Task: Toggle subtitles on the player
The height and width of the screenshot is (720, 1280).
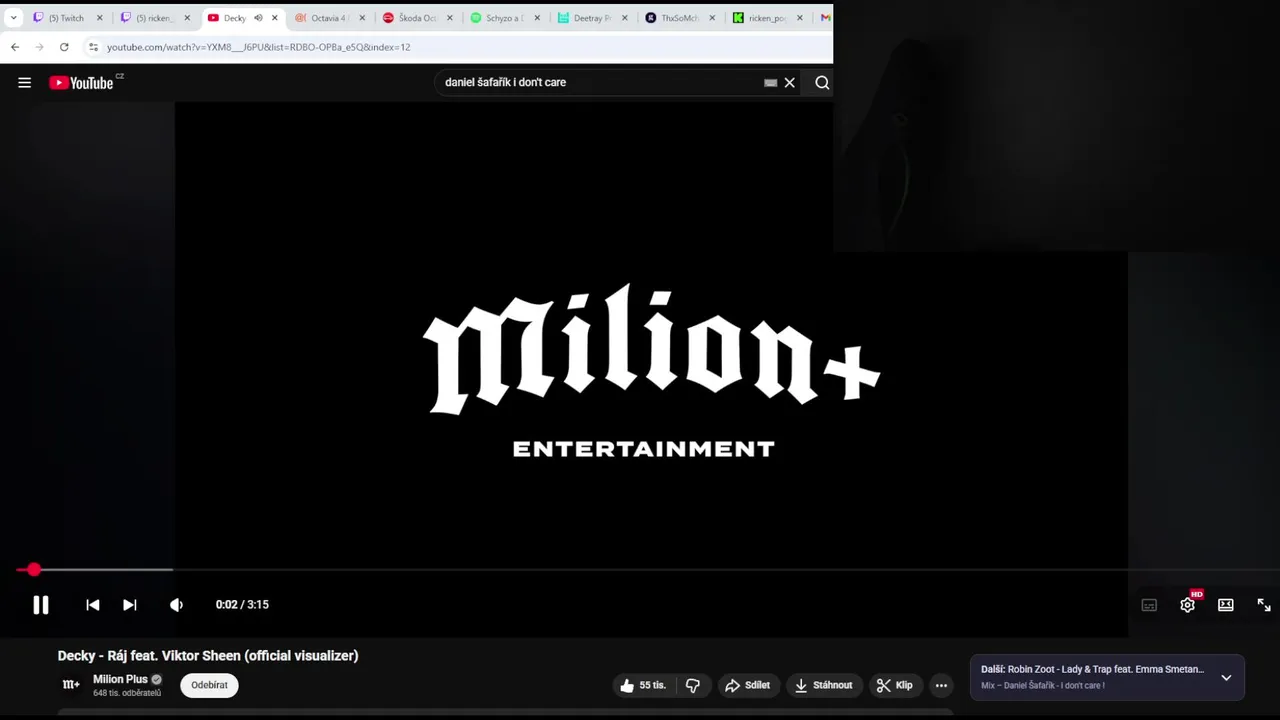Action: (1149, 605)
